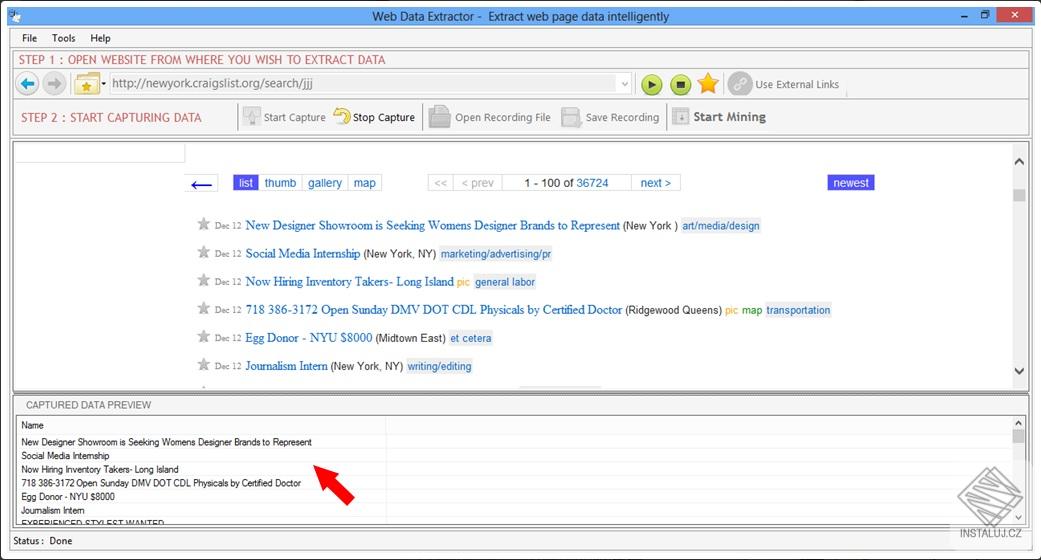This screenshot has width=1041, height=560.
Task: Click the yellow star bookmark icon
Action: (708, 84)
